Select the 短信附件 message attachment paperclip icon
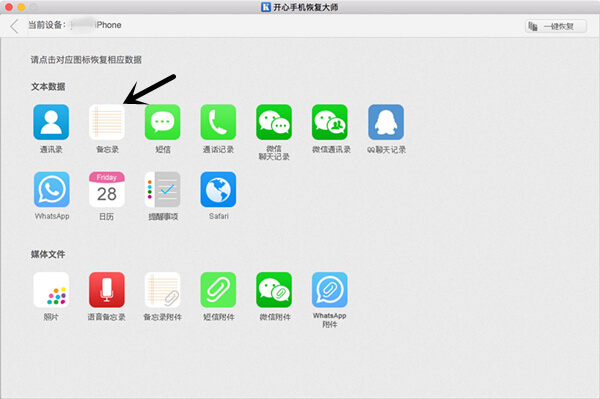This screenshot has height=399, width=600. coord(218,290)
